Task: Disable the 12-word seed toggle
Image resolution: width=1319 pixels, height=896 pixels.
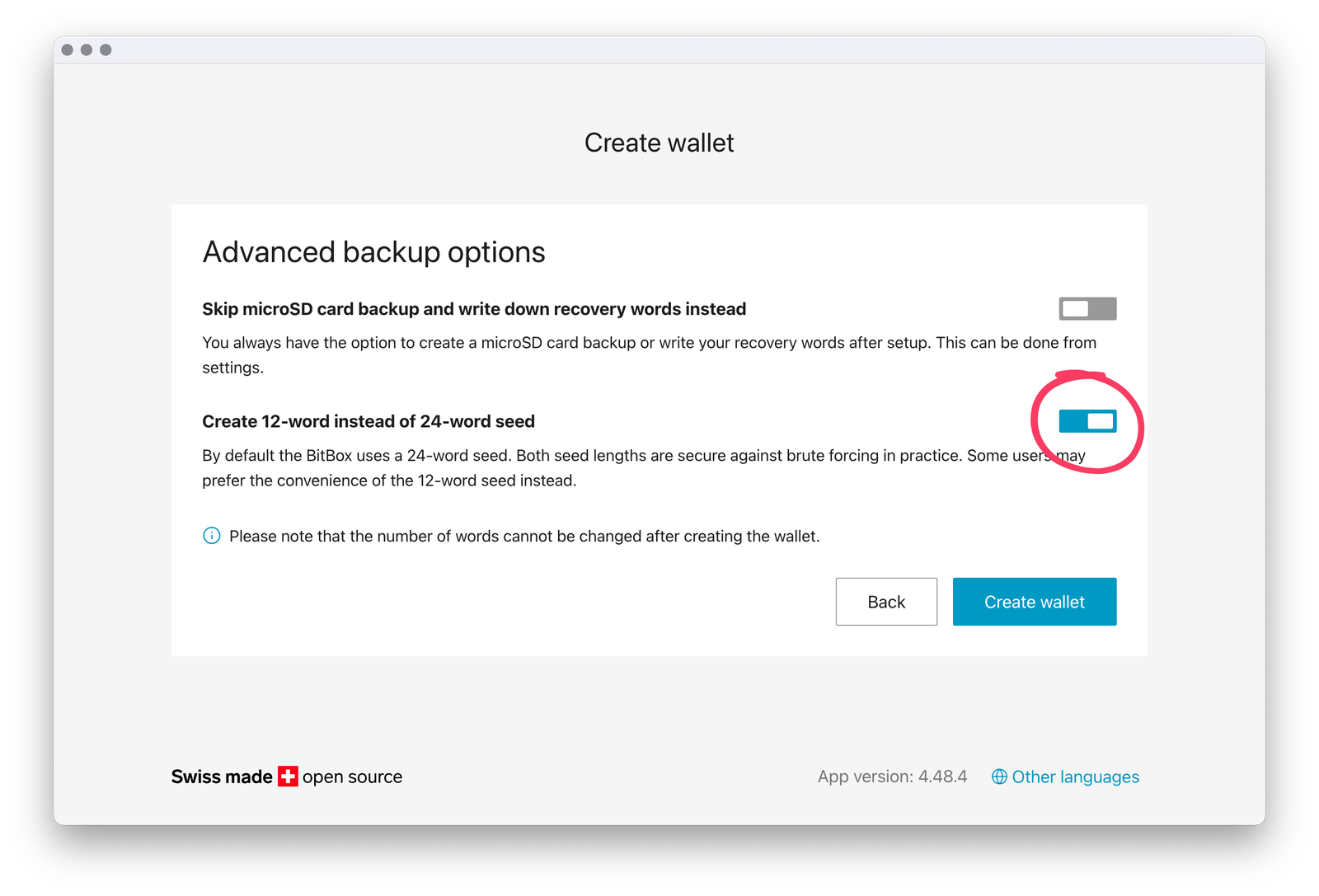Action: (x=1087, y=421)
